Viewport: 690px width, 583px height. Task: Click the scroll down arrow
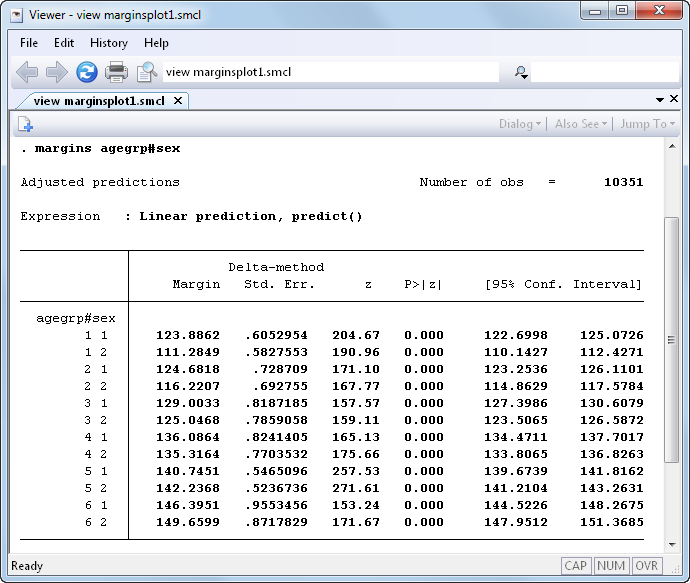coord(672,545)
